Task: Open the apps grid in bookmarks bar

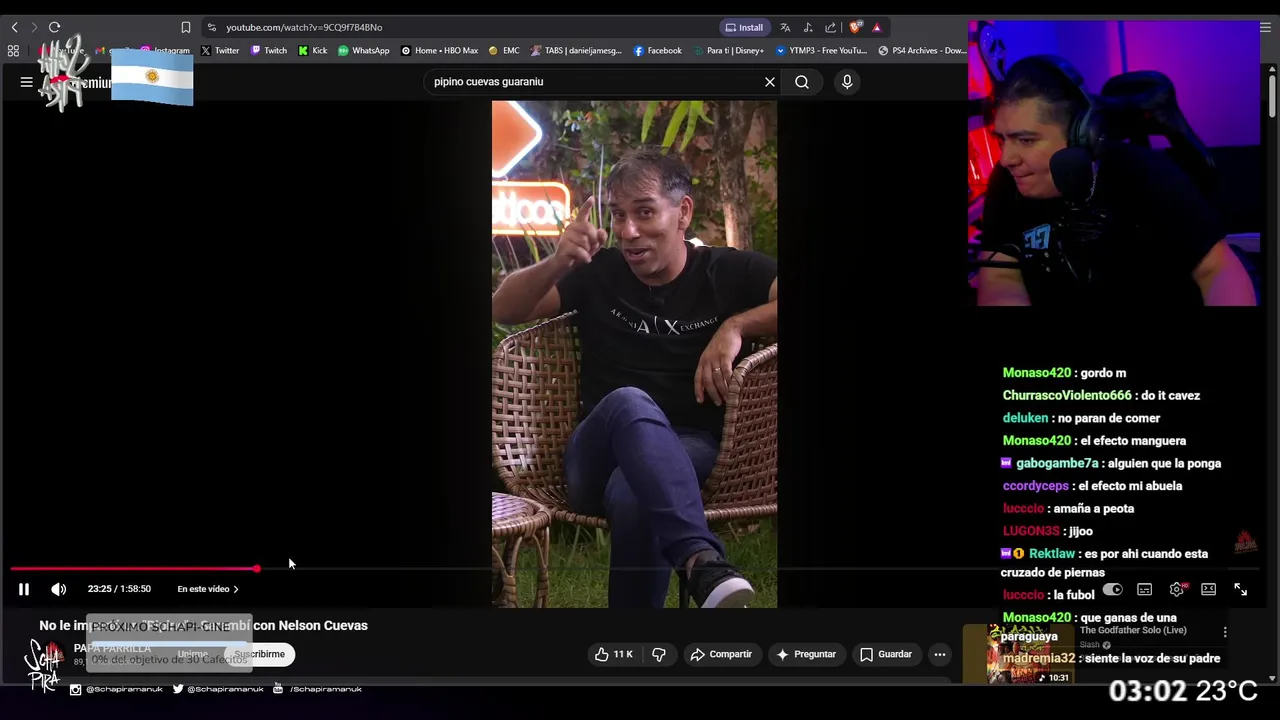Action: [x=13, y=50]
